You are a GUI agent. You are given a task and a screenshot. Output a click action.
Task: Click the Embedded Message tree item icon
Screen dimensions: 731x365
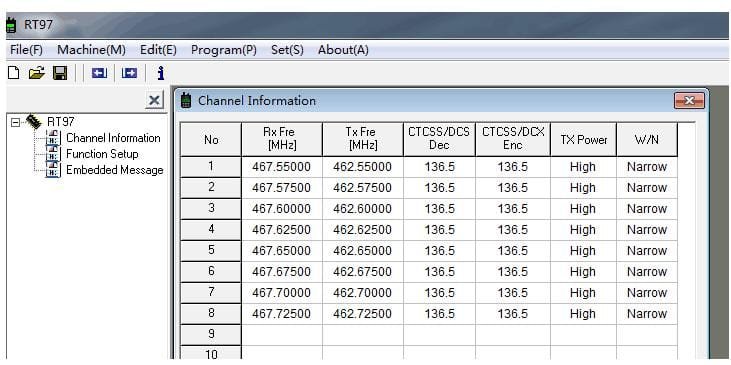[54, 170]
